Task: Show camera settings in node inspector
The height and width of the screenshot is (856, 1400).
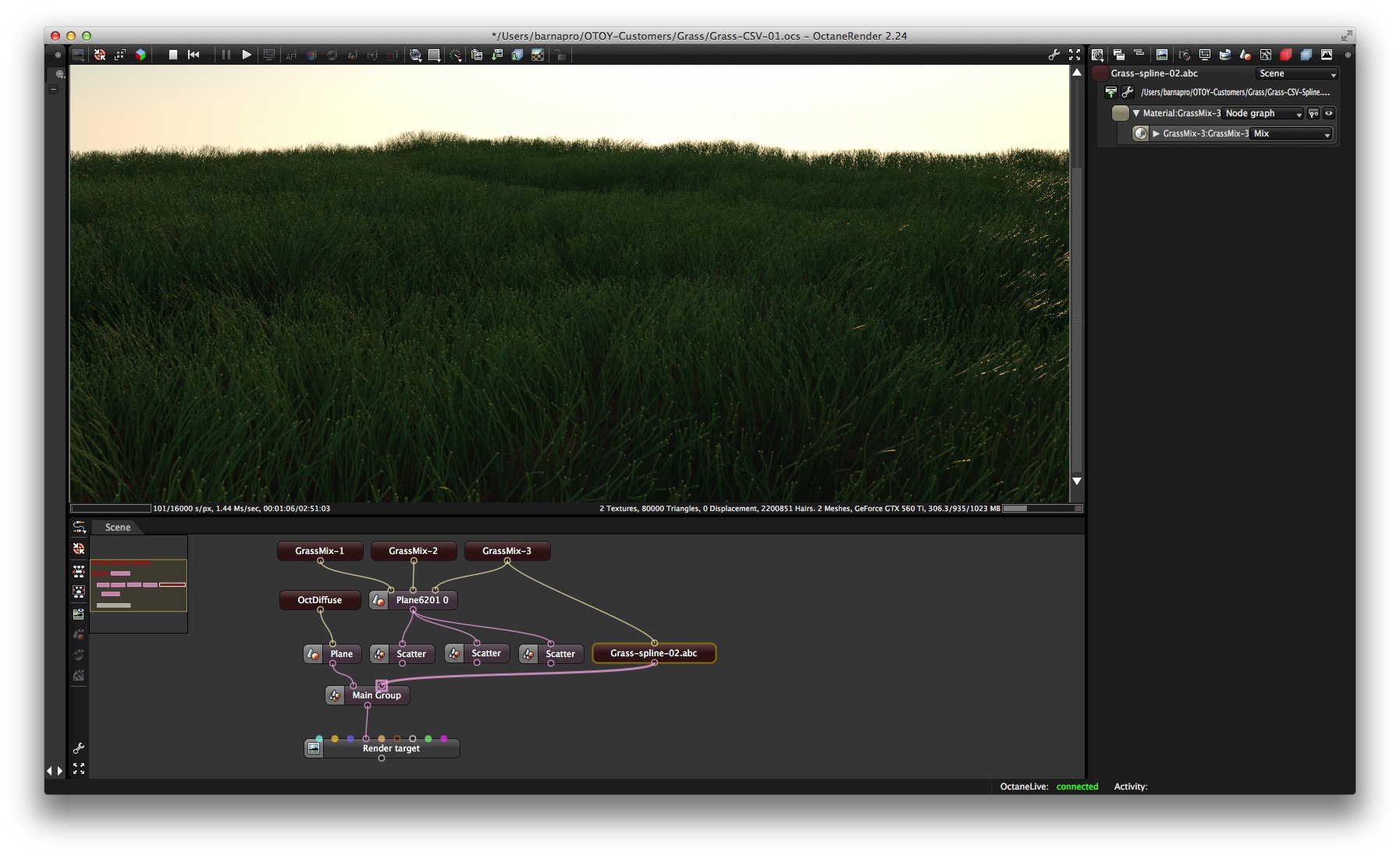Action: pyautogui.click(x=1184, y=55)
